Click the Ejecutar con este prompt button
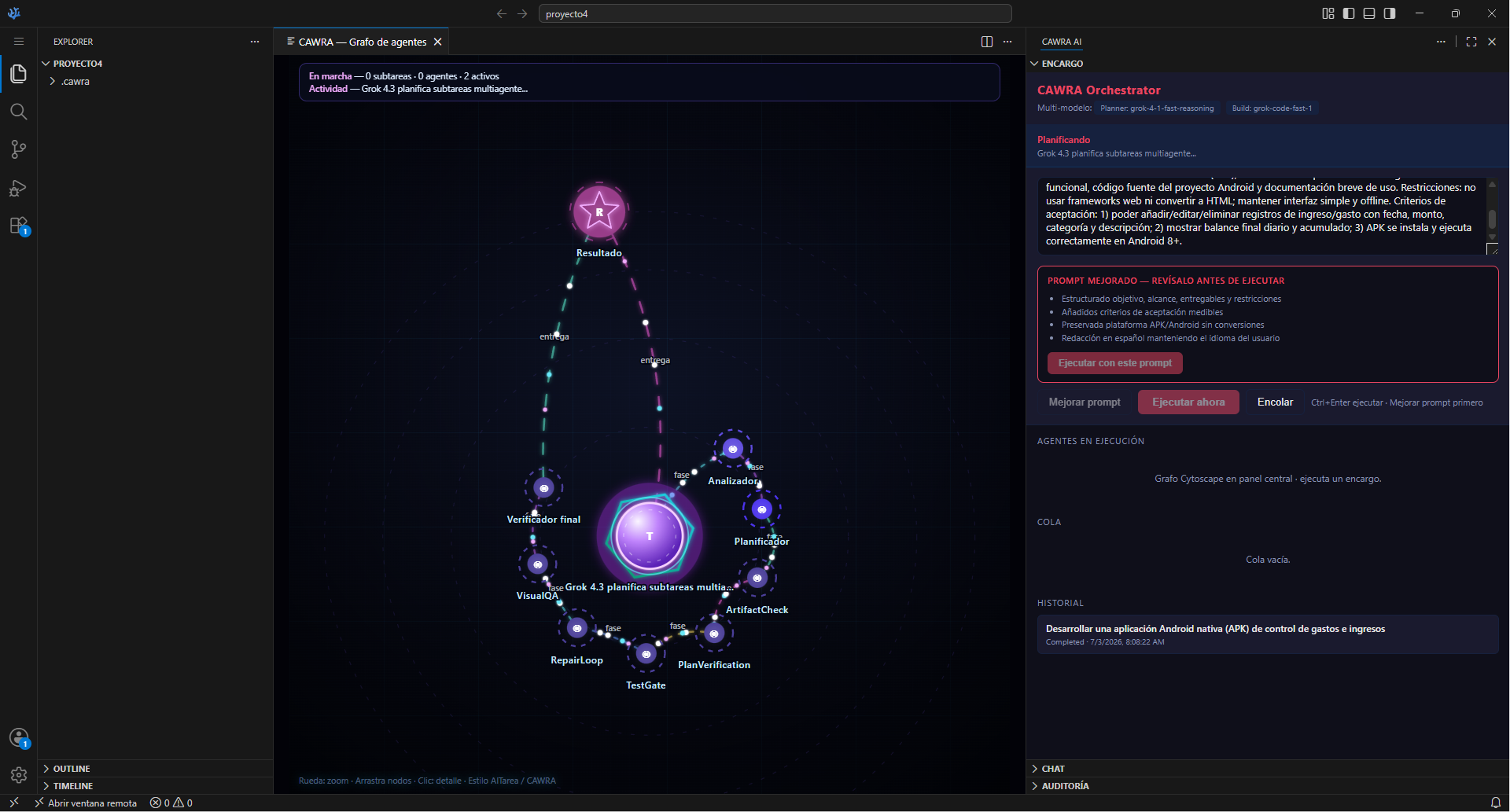The height and width of the screenshot is (812, 1510). click(1114, 363)
